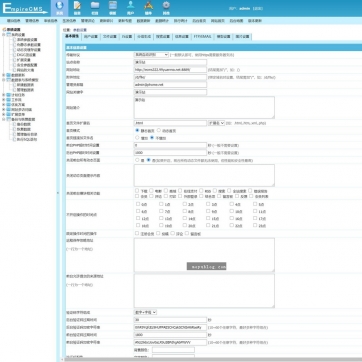Select 显示 for homepage link filename
The width and height of the screenshot is (362, 362).
pos(137,138)
